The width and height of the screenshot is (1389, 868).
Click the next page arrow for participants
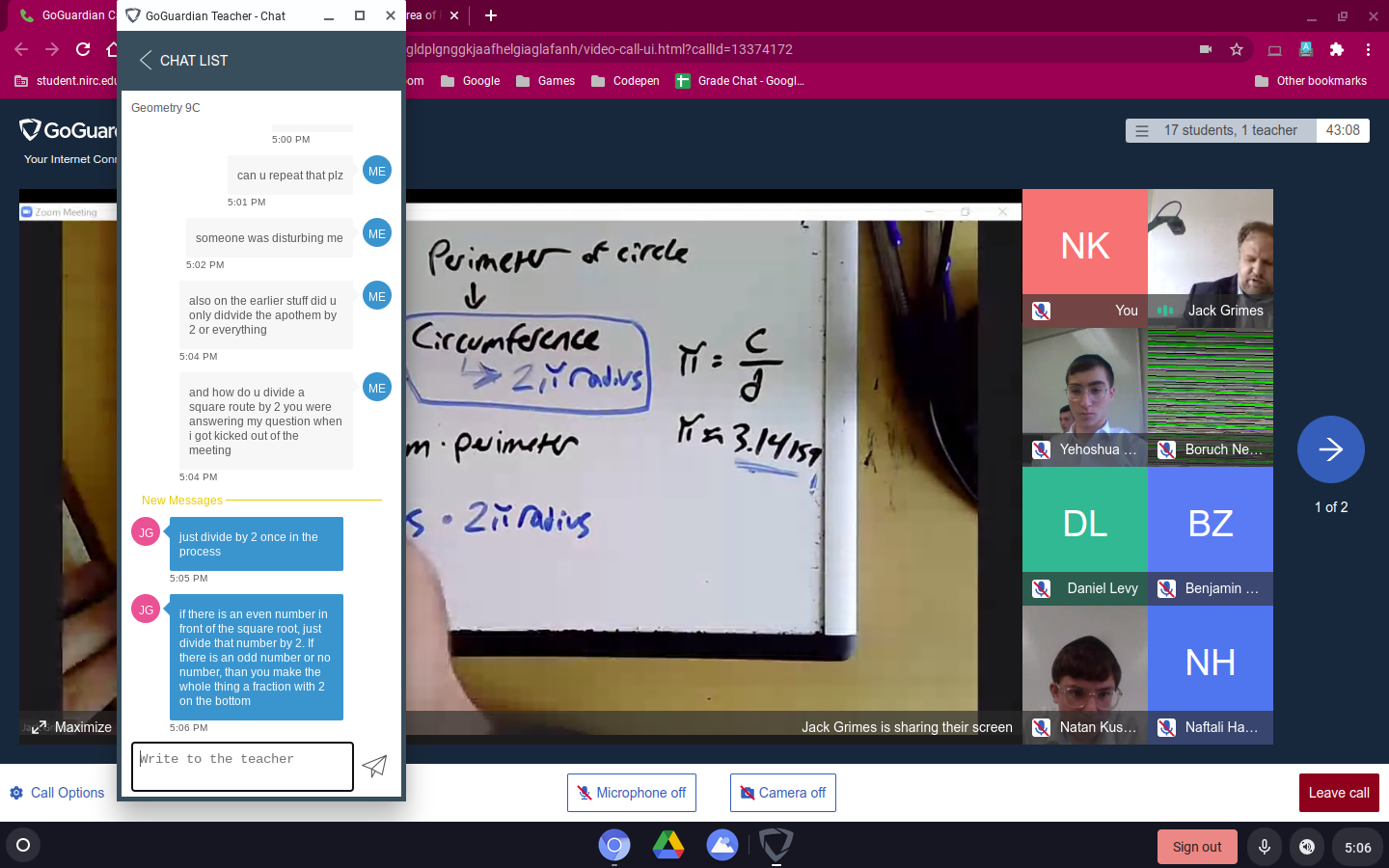(x=1330, y=449)
